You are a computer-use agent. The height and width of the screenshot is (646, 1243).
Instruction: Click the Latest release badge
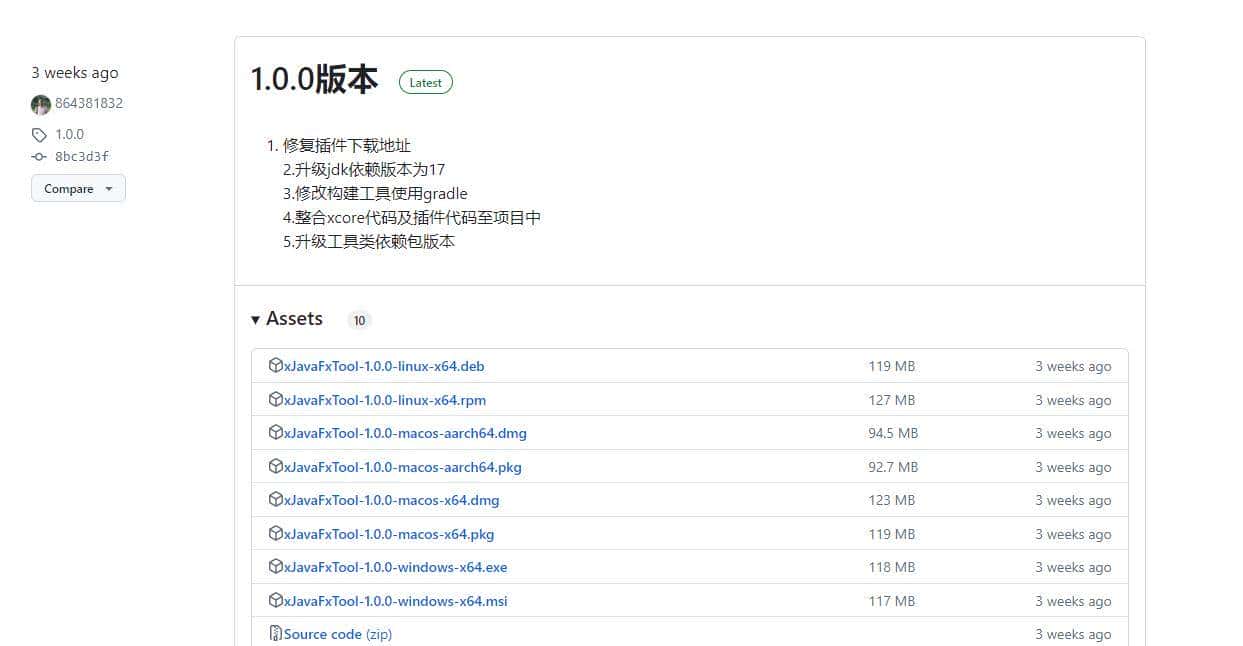(425, 82)
